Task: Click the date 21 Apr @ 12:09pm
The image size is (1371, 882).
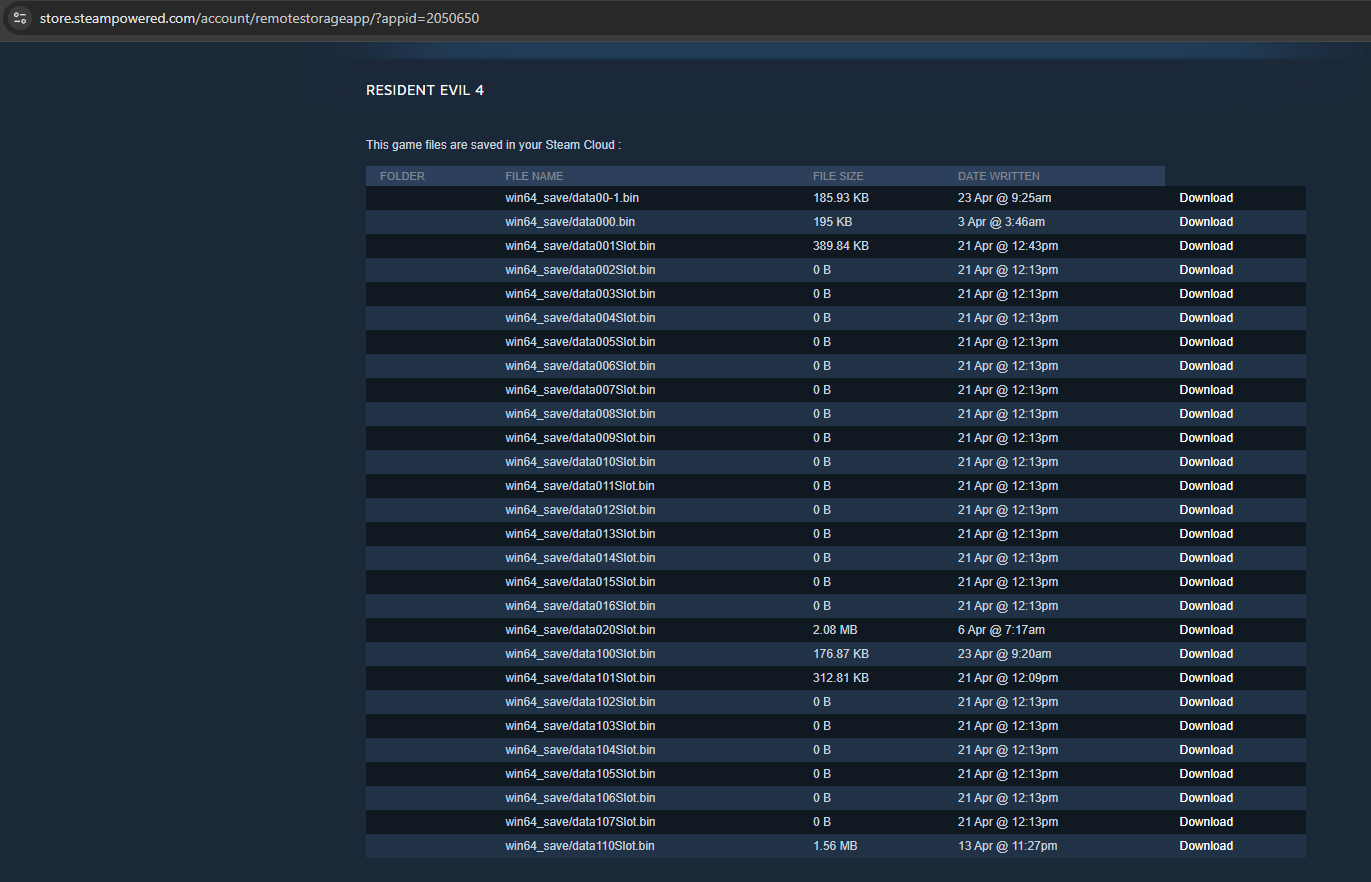Action: pyautogui.click(x=1008, y=678)
